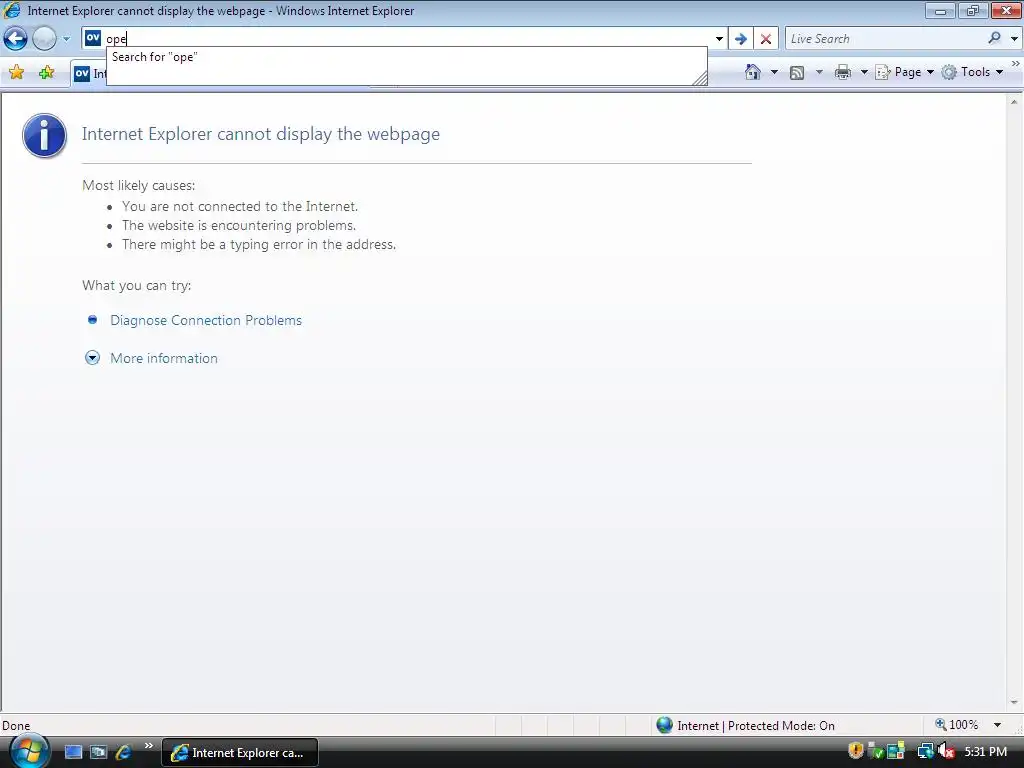Click the blue information icon on page
1024x768 pixels.
pyautogui.click(x=44, y=136)
